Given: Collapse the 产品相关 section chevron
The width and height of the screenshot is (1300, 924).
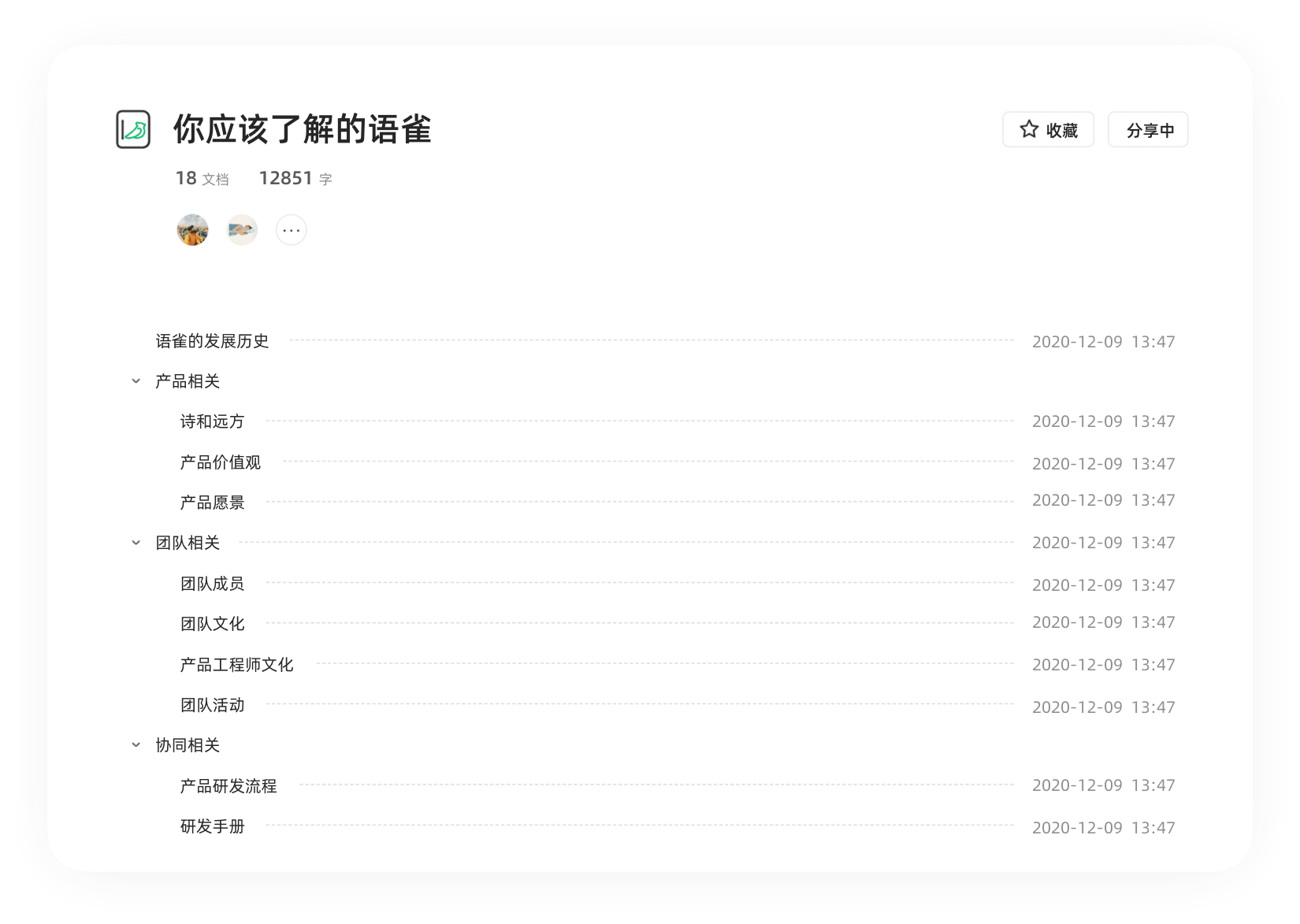Looking at the screenshot, I should (x=136, y=381).
